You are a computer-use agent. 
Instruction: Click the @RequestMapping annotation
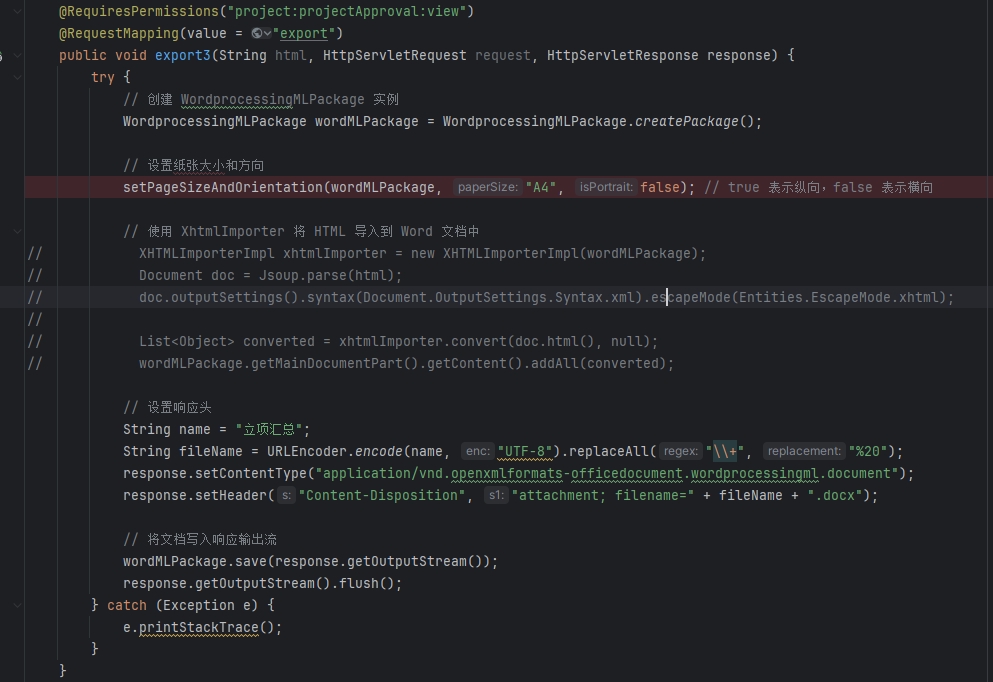[119, 34]
